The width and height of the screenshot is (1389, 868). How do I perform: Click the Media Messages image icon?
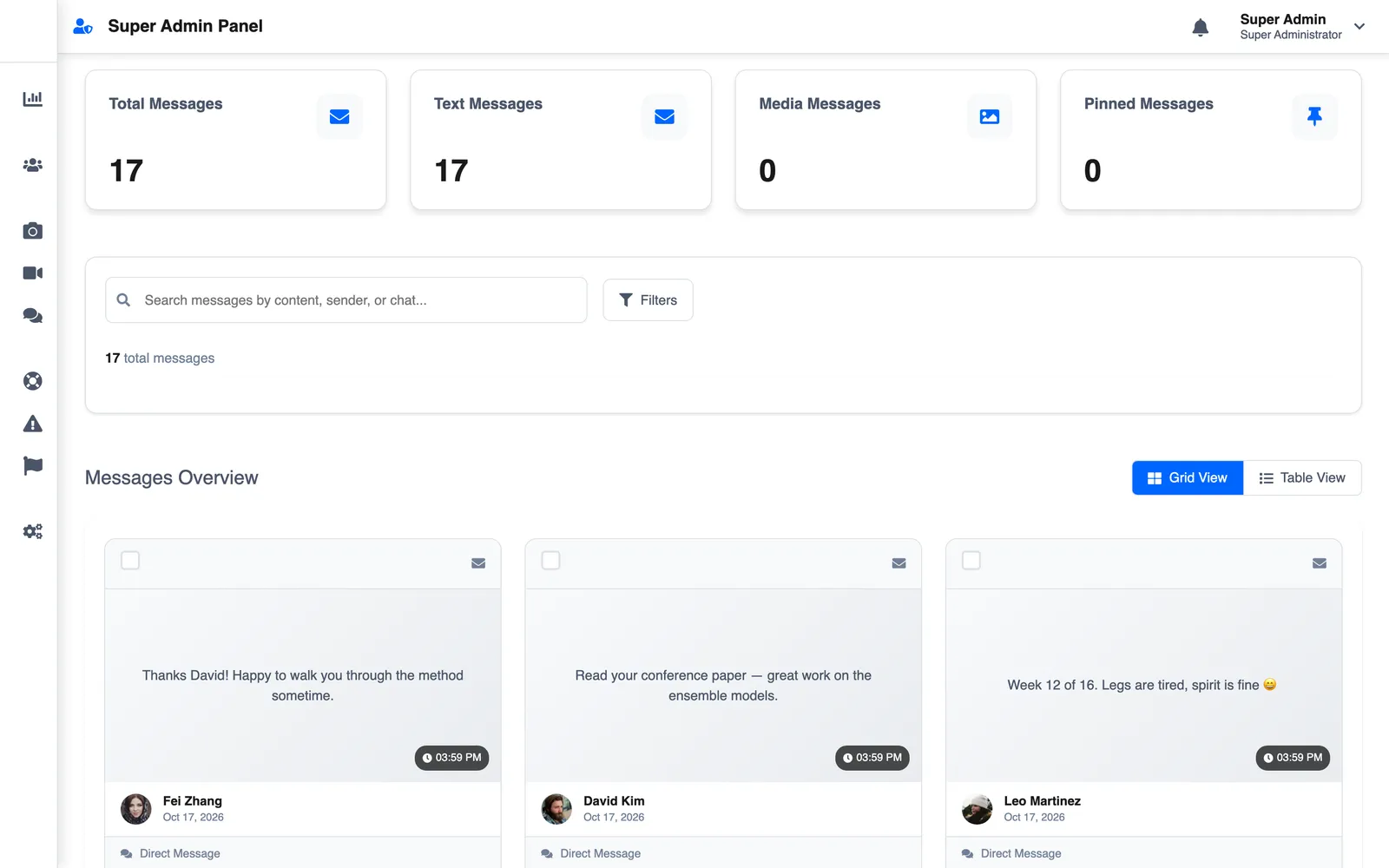tap(990, 116)
